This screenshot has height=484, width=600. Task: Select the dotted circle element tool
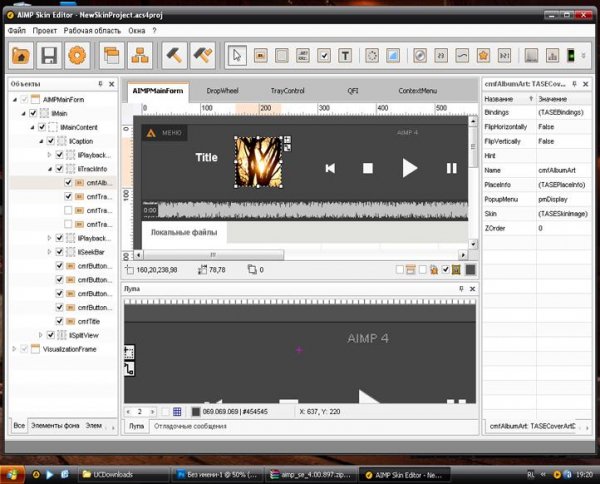(372, 56)
